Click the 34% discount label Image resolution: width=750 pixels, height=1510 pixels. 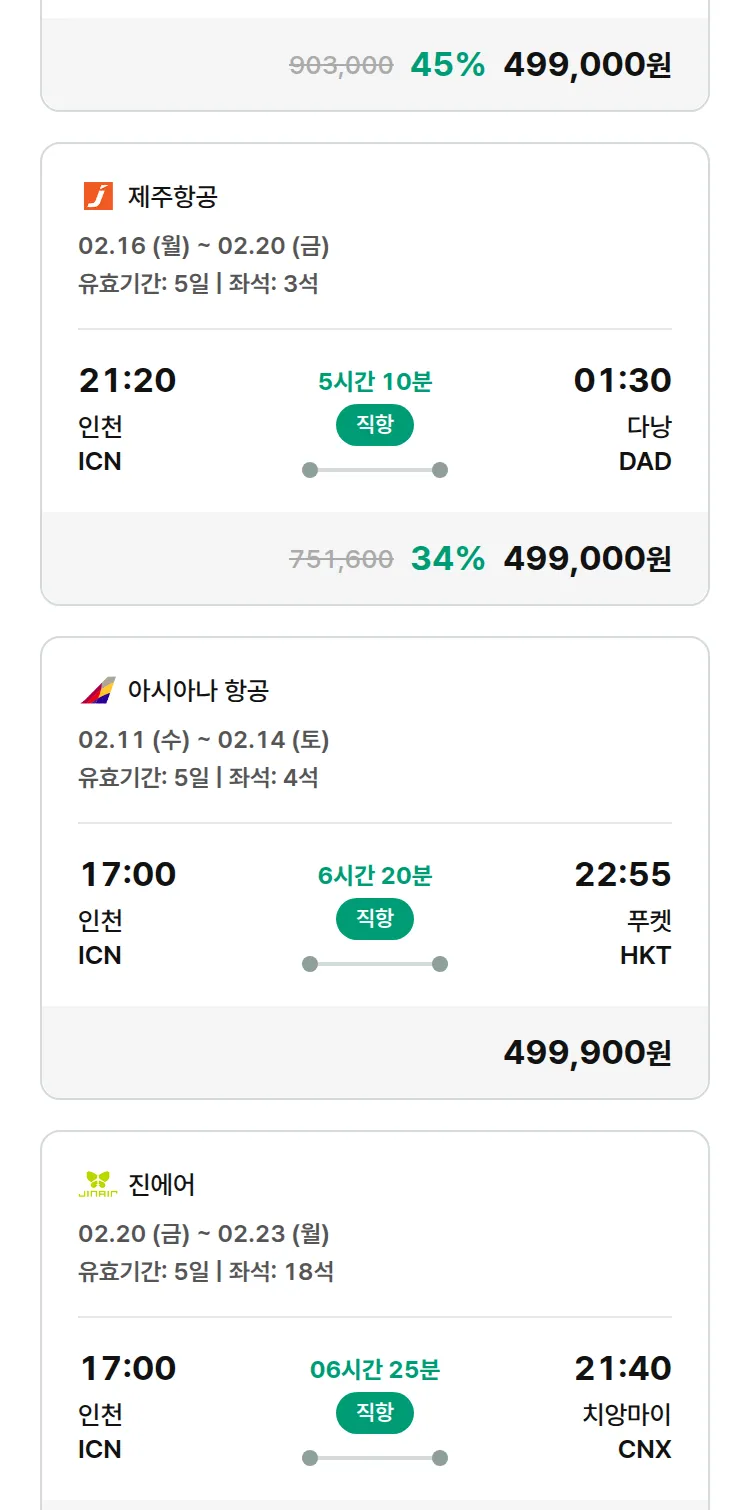447,559
